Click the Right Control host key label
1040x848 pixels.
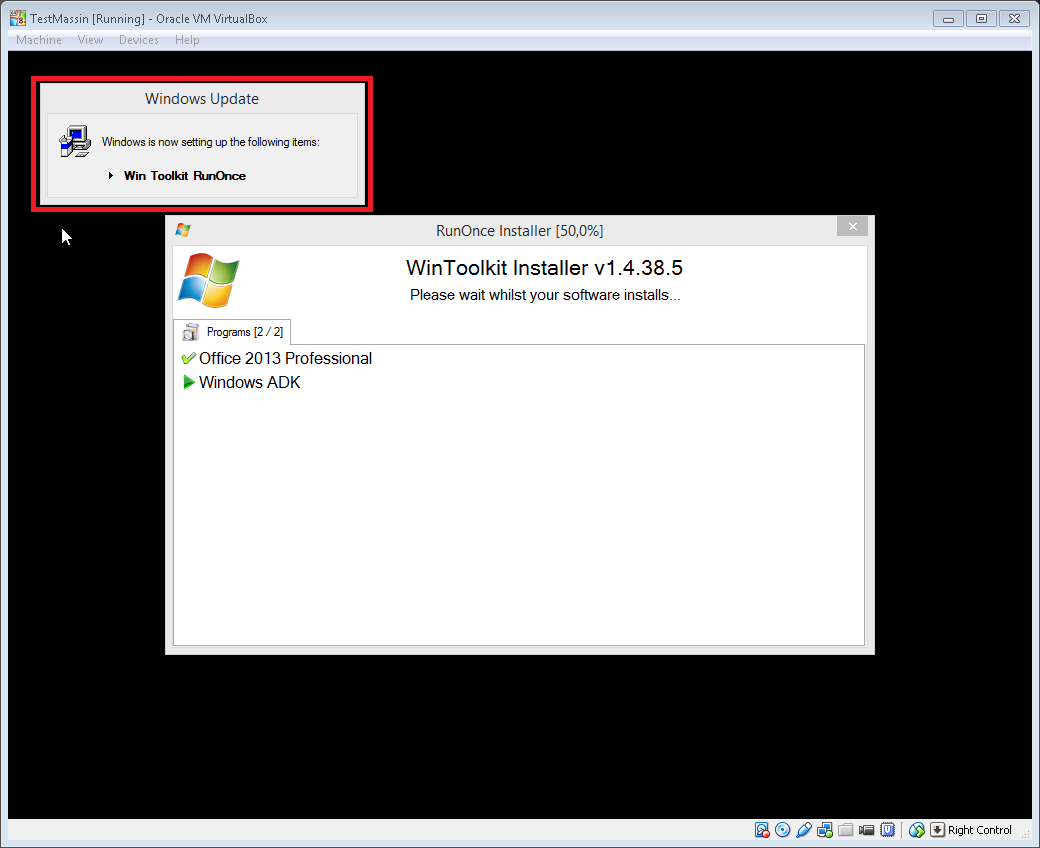pos(980,830)
